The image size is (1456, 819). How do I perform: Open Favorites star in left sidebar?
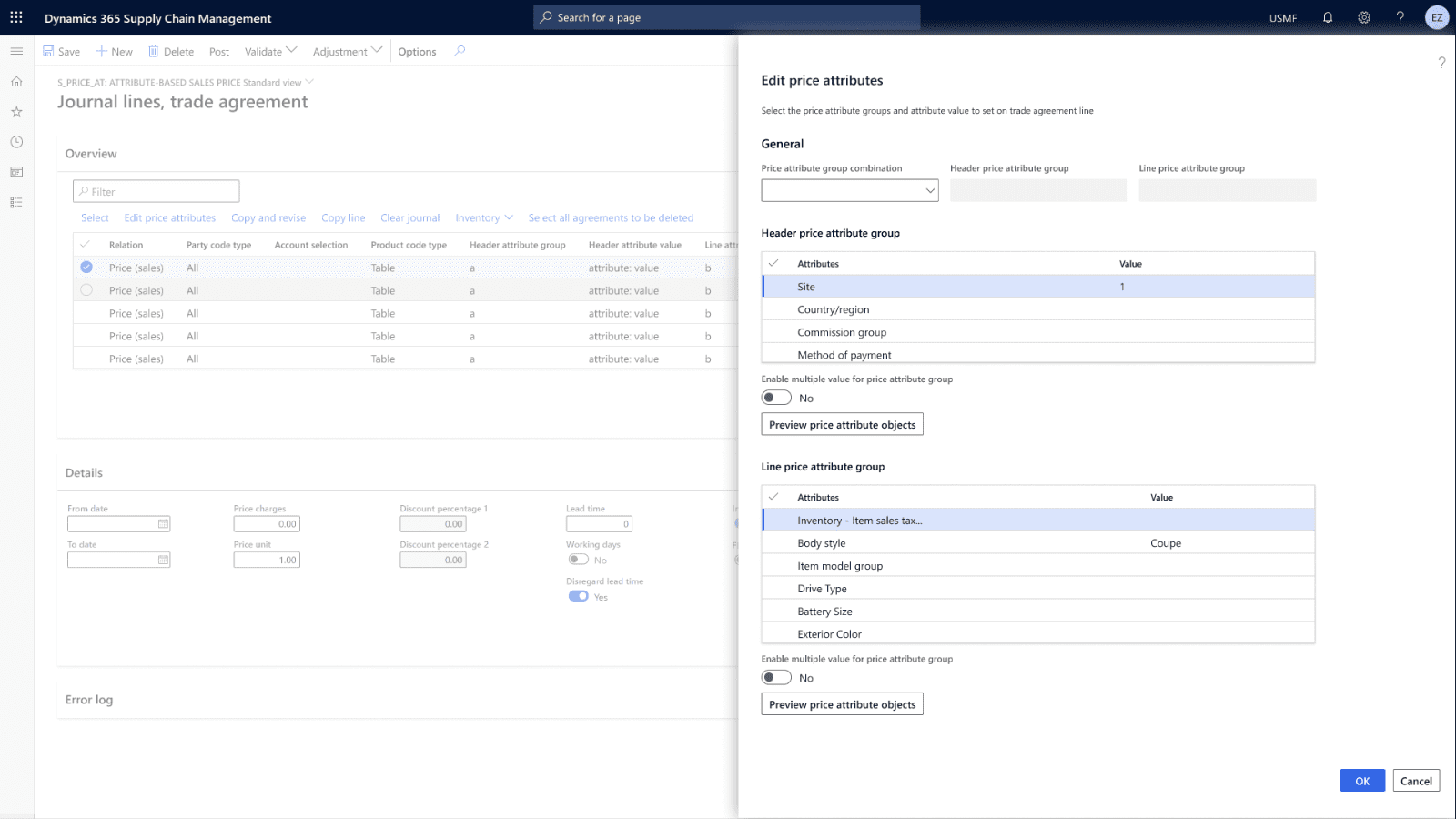(x=16, y=112)
